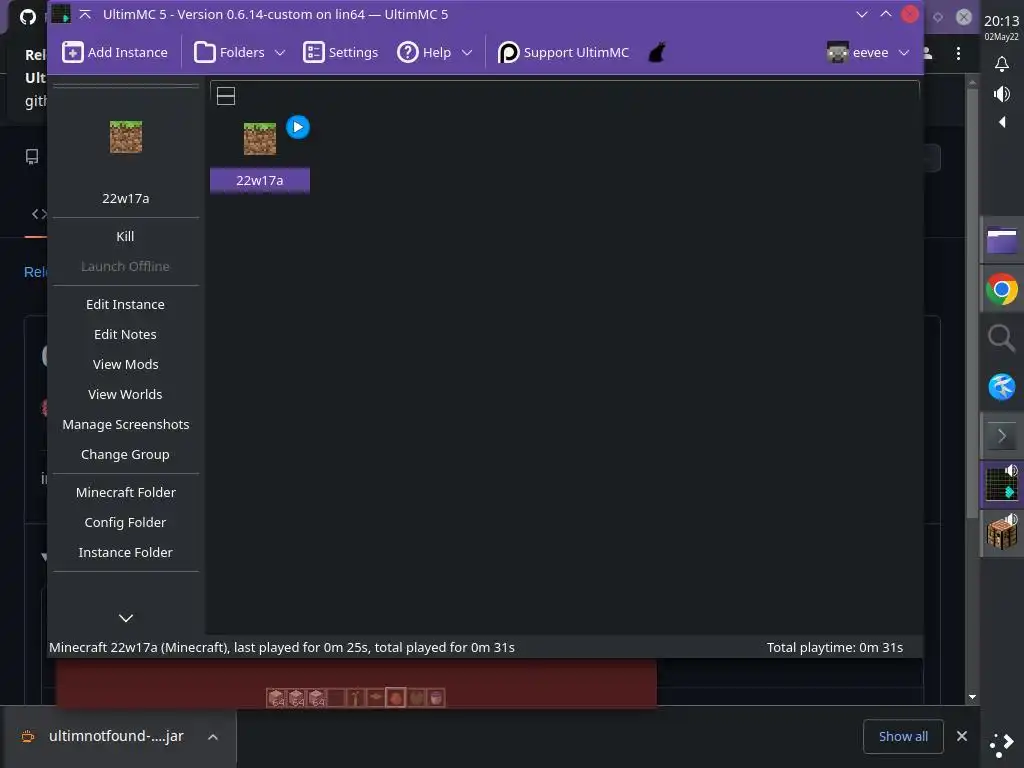Open the Config Folder
Screen dimensions: 1024x768
pos(125,522)
